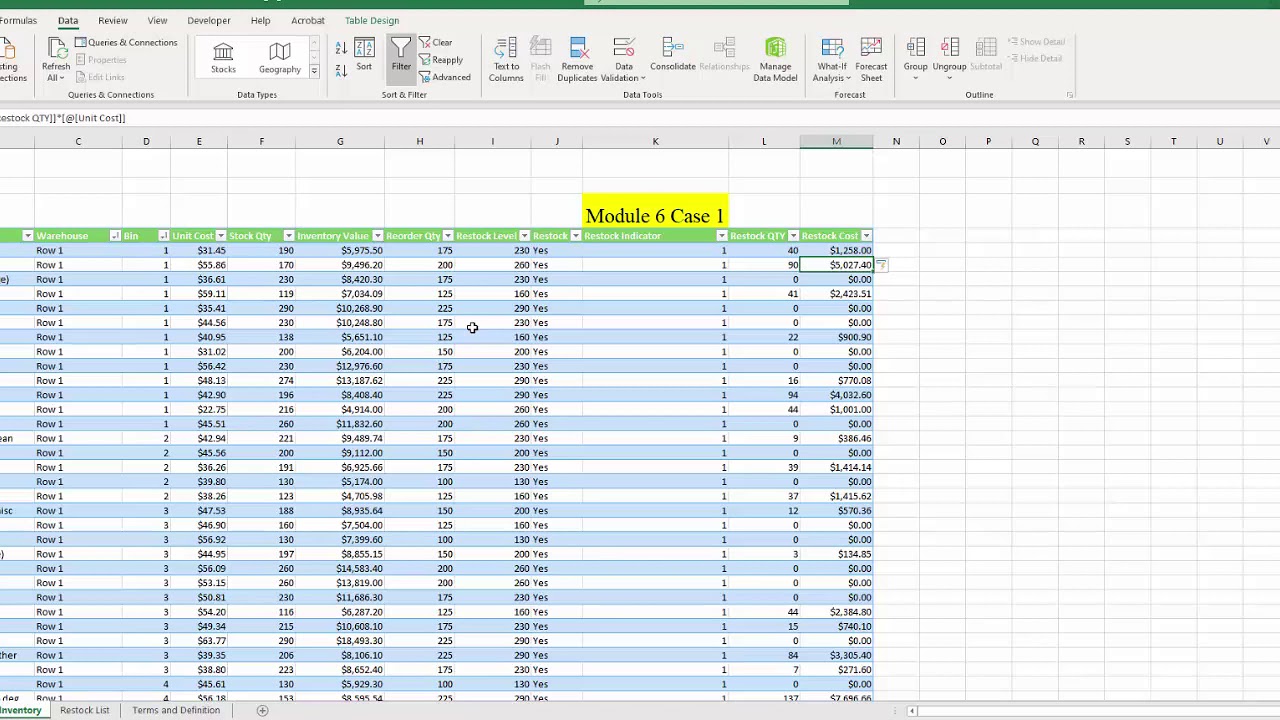This screenshot has width=1280, height=720.
Task: Click the formula bar
Action: 640,118
